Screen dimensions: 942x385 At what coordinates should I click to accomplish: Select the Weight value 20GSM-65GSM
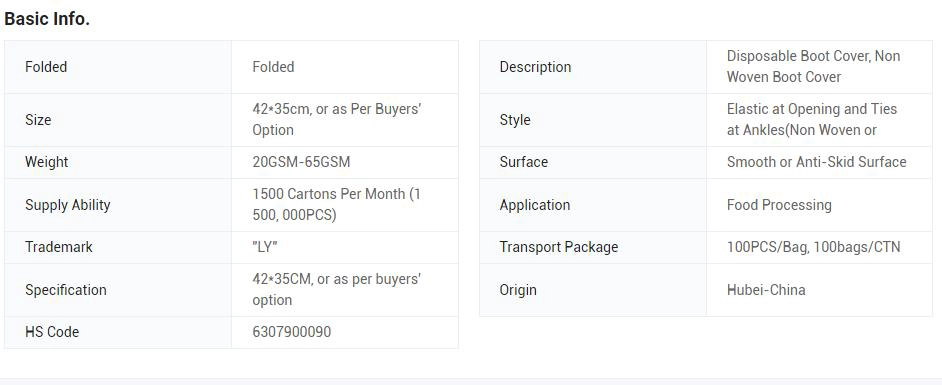click(x=301, y=162)
